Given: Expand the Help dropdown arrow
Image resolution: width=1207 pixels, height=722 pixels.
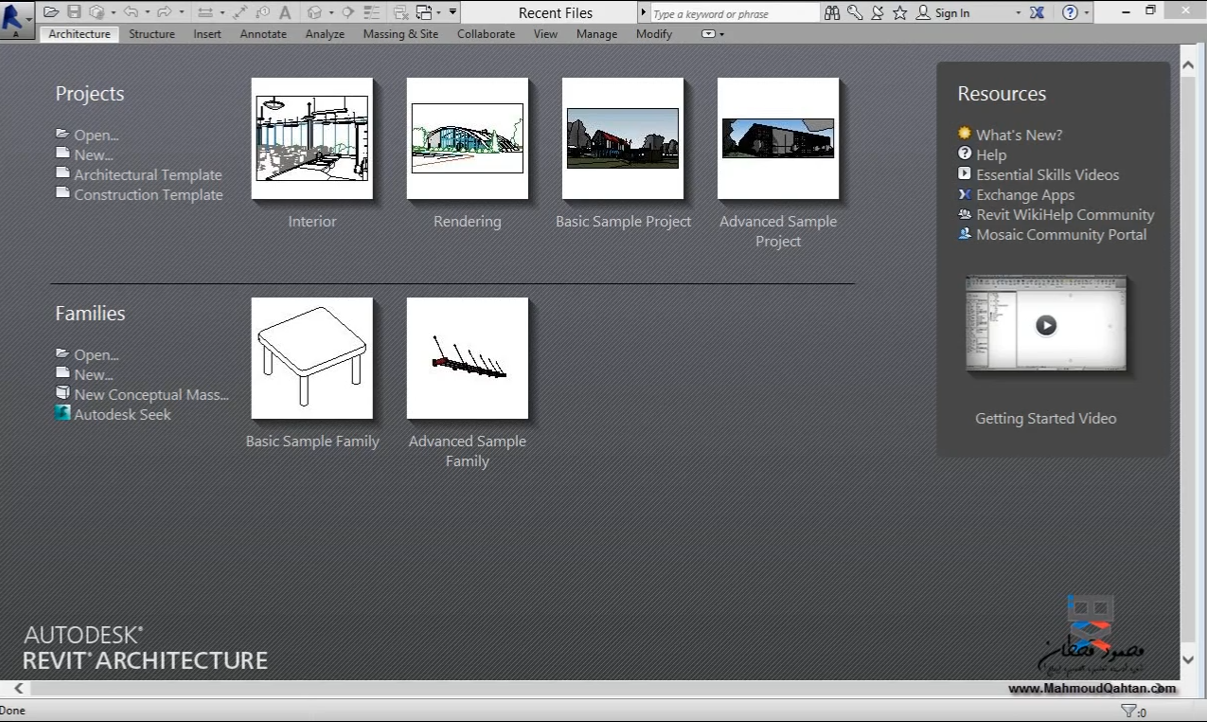Looking at the screenshot, I should click(1086, 13).
